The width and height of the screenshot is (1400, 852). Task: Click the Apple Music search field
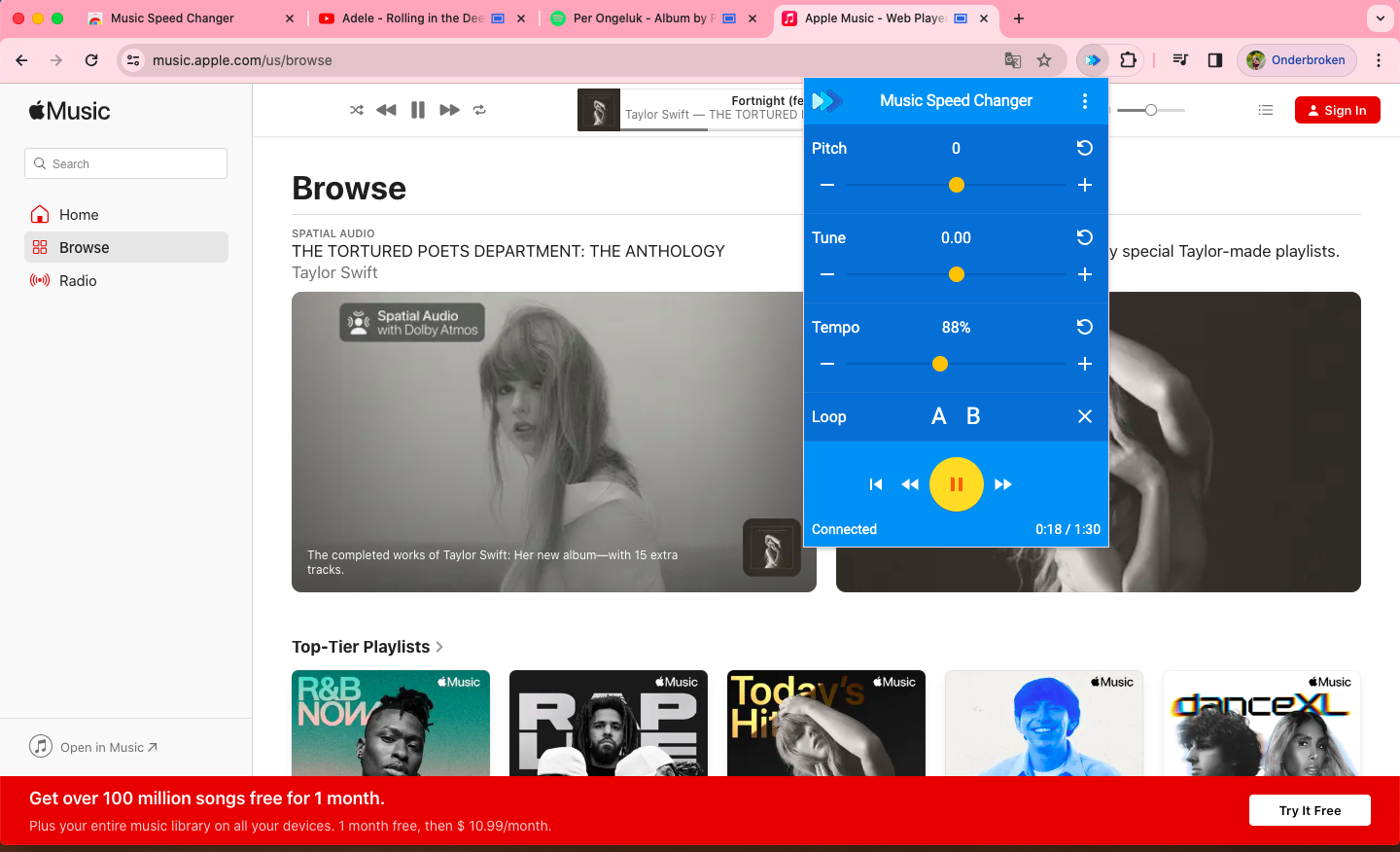pyautogui.click(x=126, y=163)
